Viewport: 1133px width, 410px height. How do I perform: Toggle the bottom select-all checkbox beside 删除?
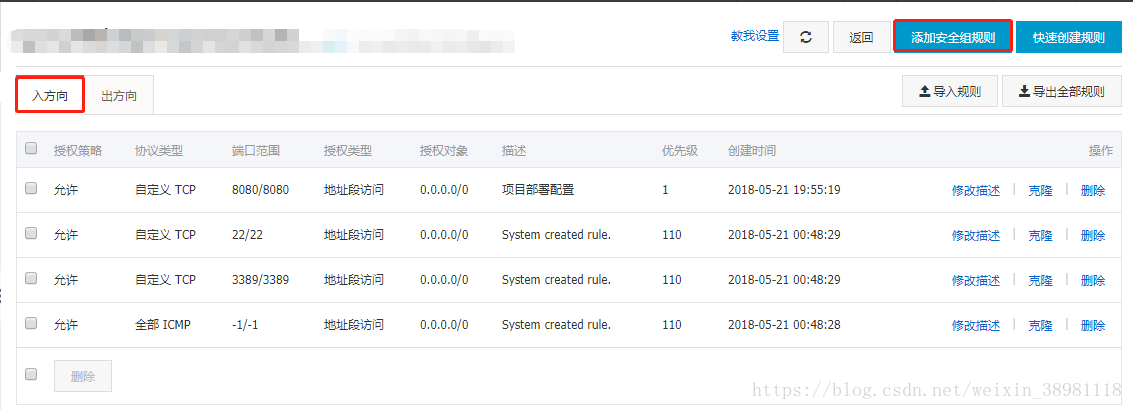tap(31, 374)
